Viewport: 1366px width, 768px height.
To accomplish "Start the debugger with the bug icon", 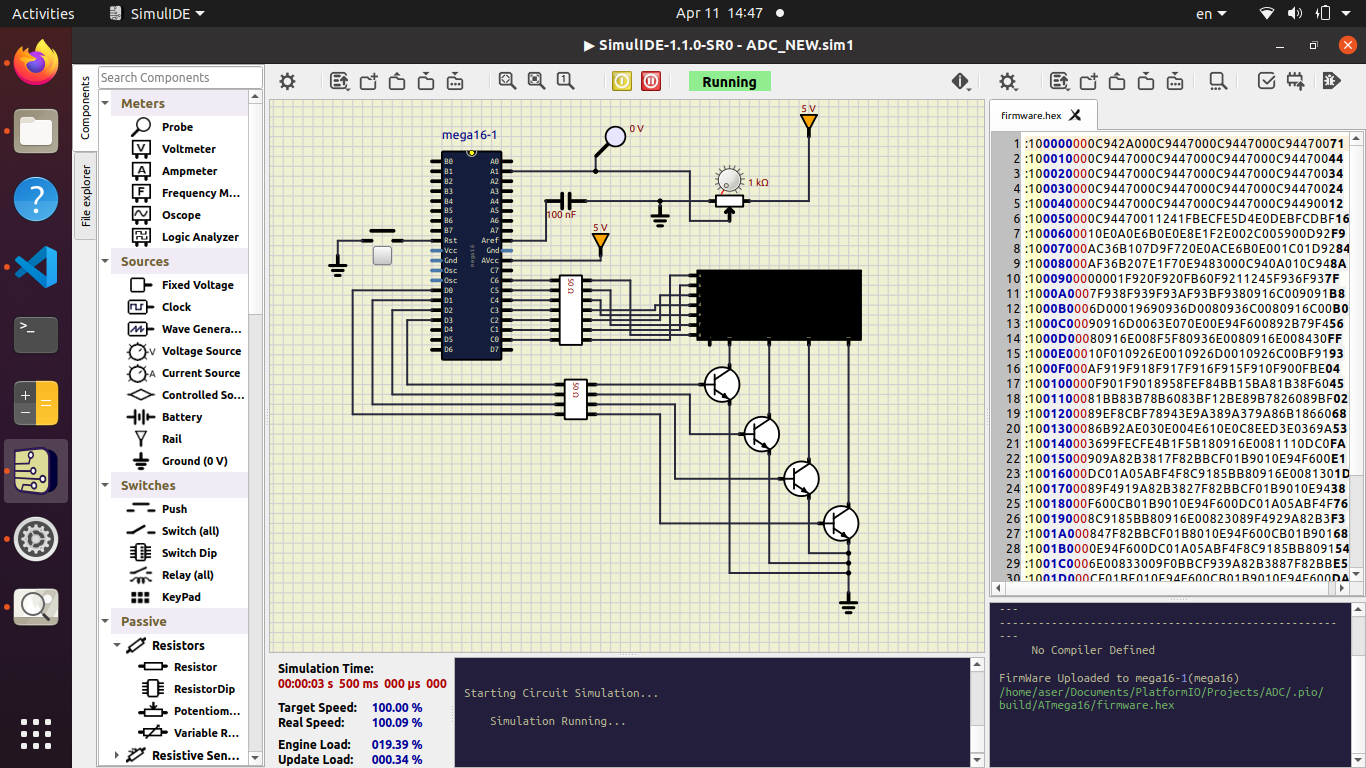I will pyautogui.click(x=1330, y=82).
